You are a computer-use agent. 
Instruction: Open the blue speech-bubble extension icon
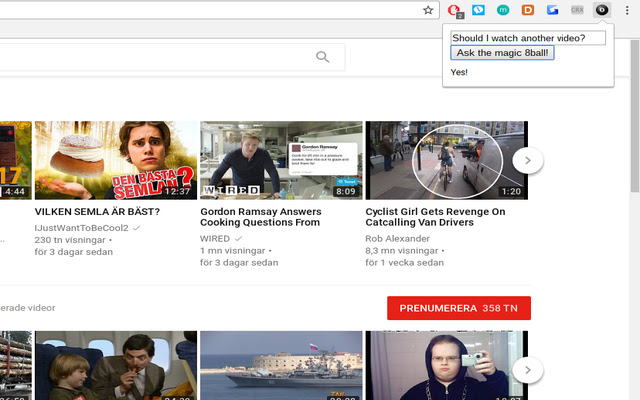point(478,10)
